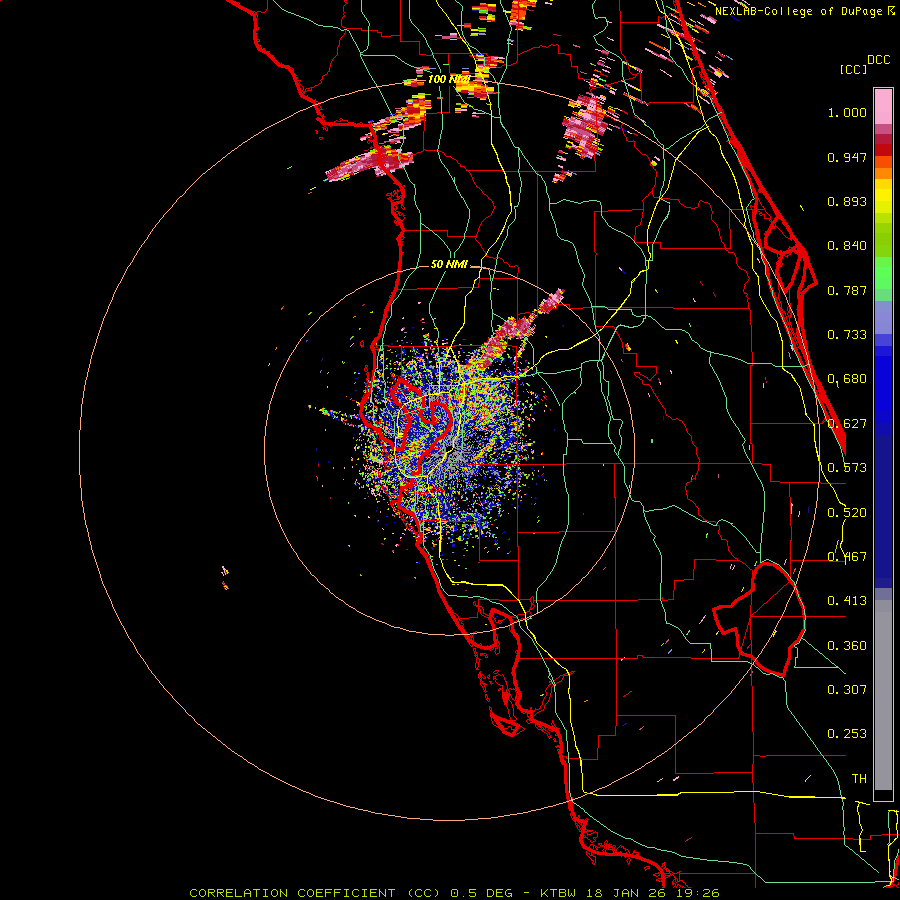Screen dimensions: 900x900
Task: Select the 0.520 scale value
Action: pos(847,513)
